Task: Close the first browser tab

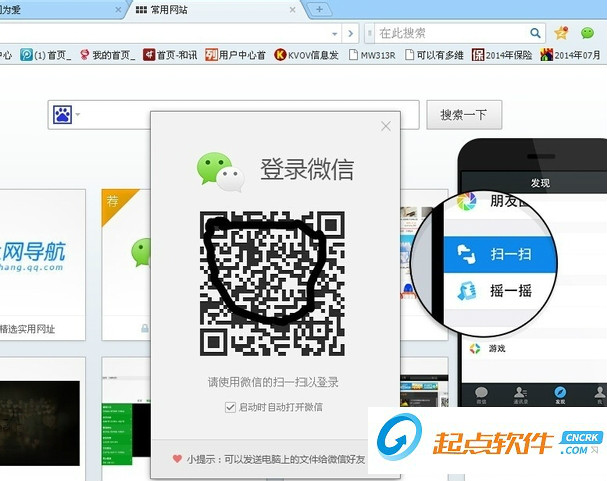Action: coord(118,10)
